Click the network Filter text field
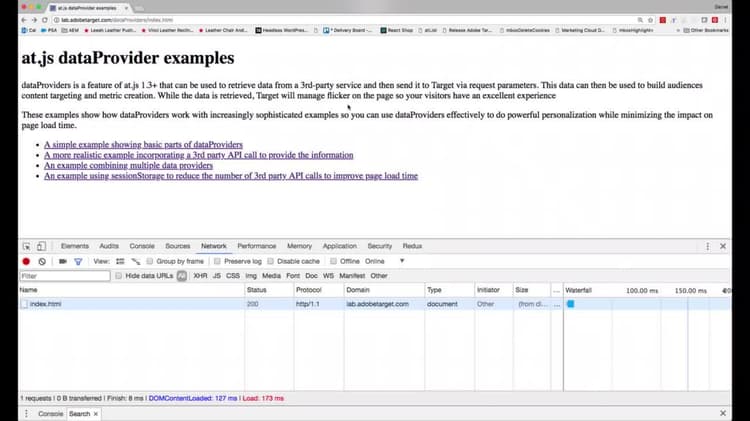 (65, 276)
